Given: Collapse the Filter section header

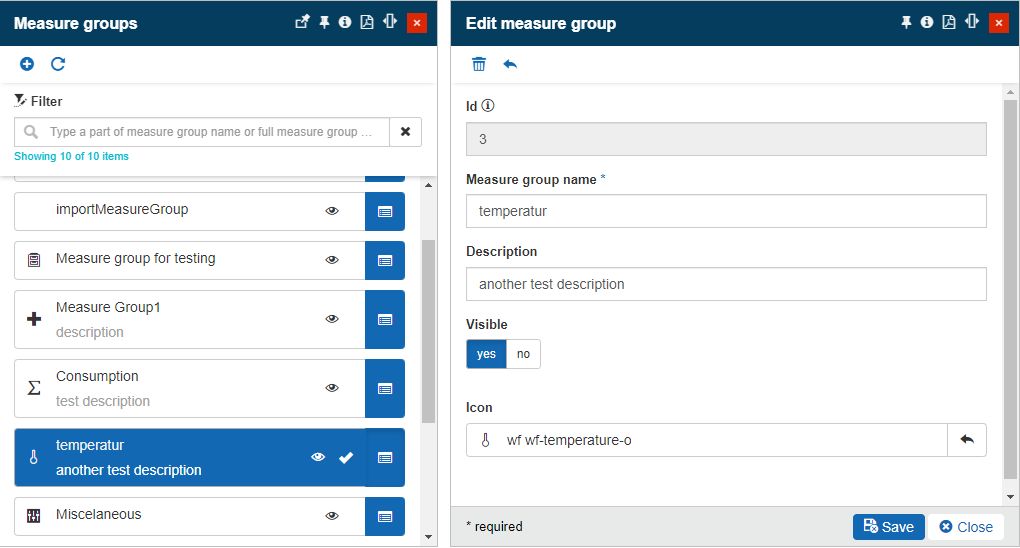Looking at the screenshot, I should click(x=39, y=101).
